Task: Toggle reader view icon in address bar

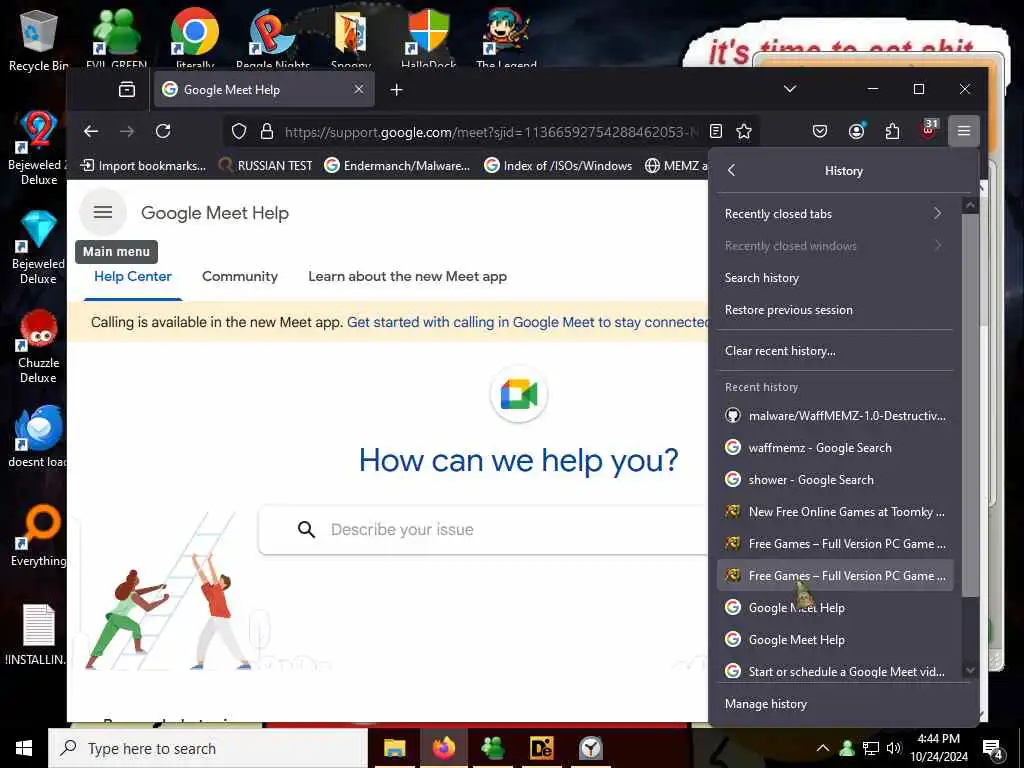Action: 716,131
